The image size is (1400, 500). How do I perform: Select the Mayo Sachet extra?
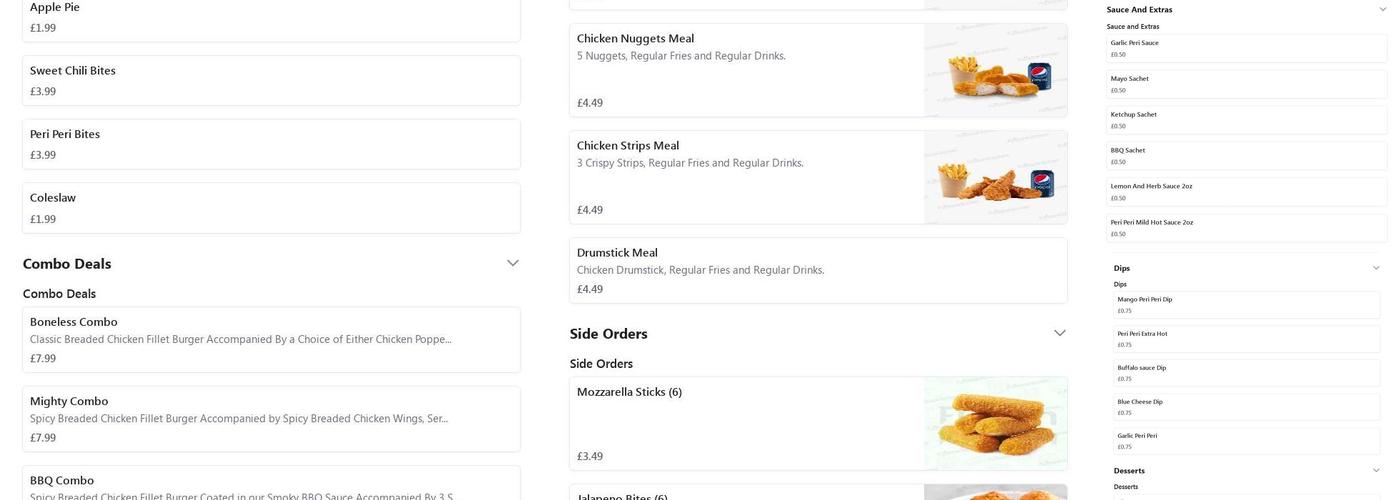pyautogui.click(x=1246, y=84)
